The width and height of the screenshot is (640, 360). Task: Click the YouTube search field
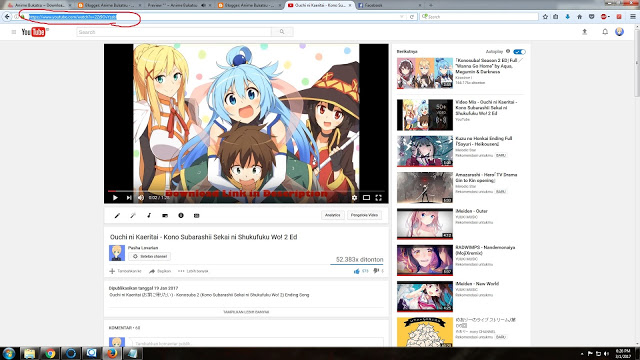(x=174, y=32)
